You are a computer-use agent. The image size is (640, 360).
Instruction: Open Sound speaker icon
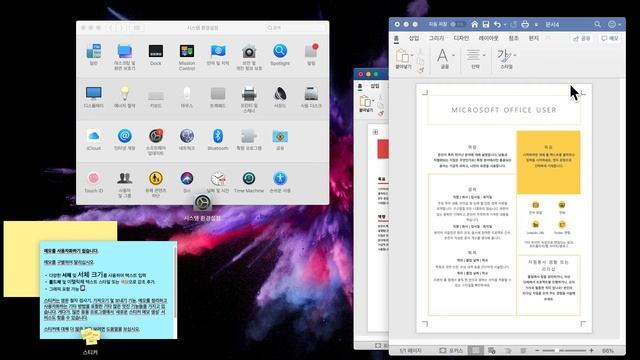click(280, 93)
